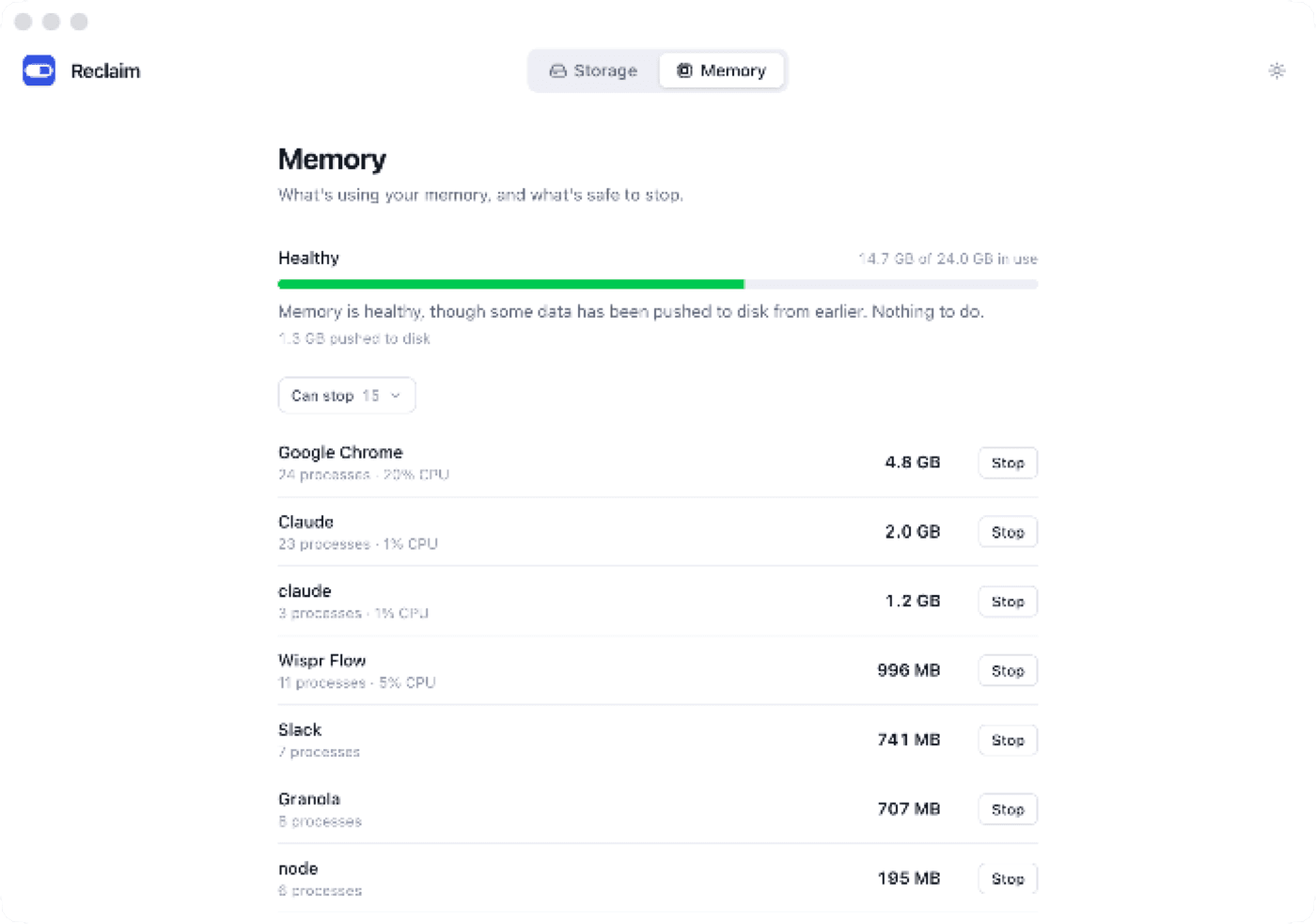1316x924 pixels.
Task: Click the pushed to disk note
Action: (354, 338)
